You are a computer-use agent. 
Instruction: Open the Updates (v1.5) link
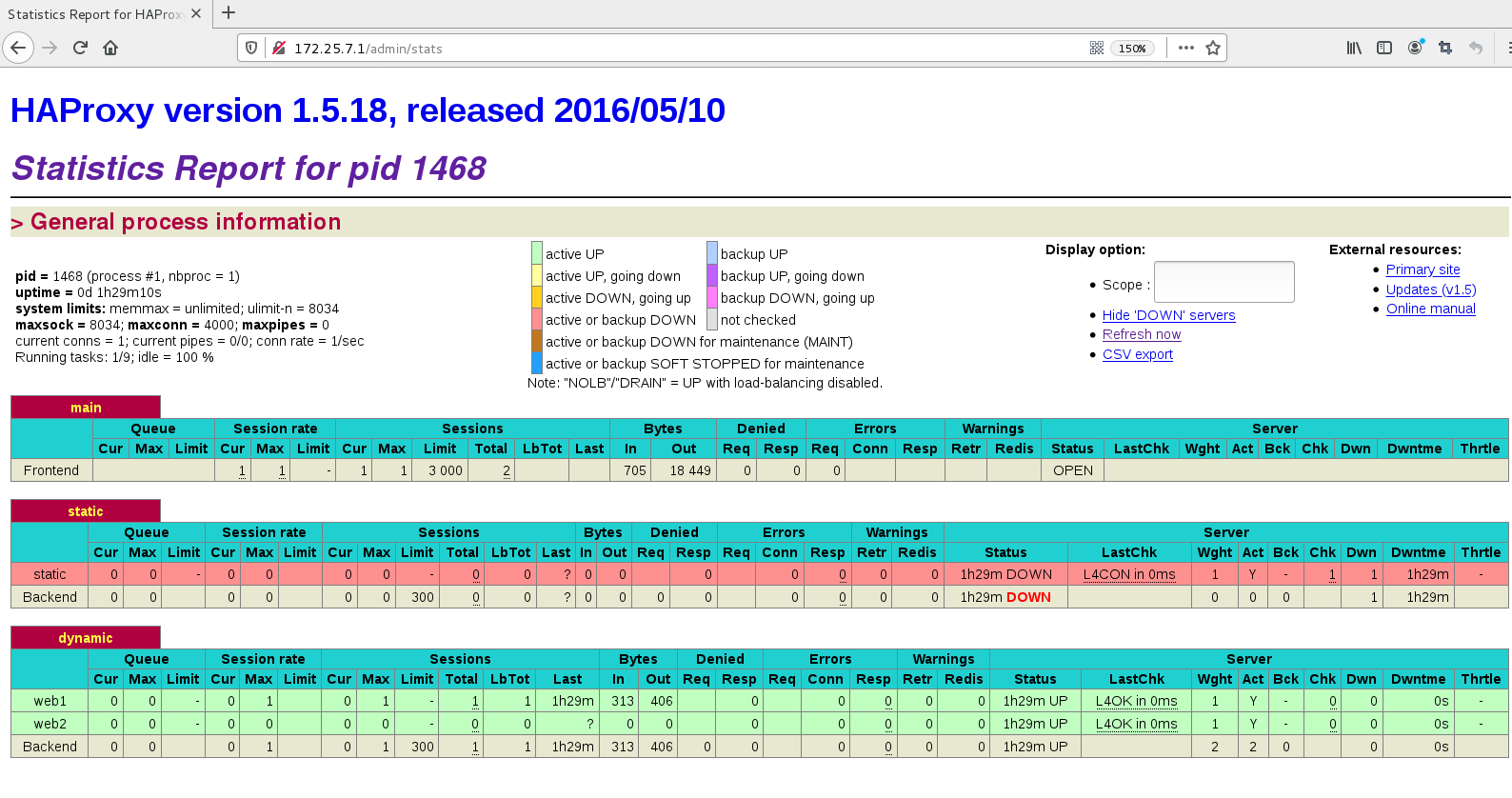click(x=1431, y=289)
